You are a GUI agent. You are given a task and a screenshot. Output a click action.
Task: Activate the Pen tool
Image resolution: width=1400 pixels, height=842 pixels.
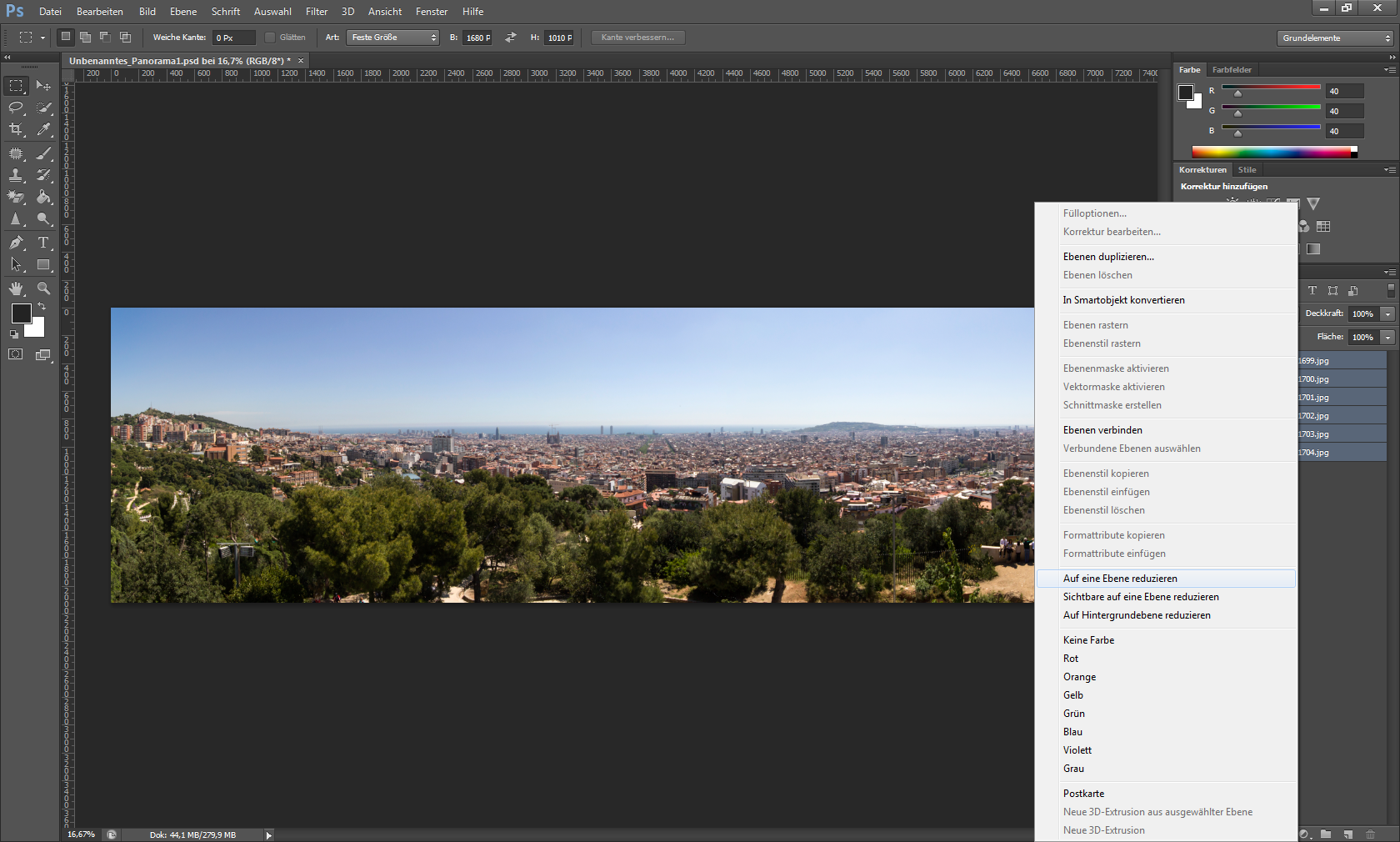(x=16, y=243)
